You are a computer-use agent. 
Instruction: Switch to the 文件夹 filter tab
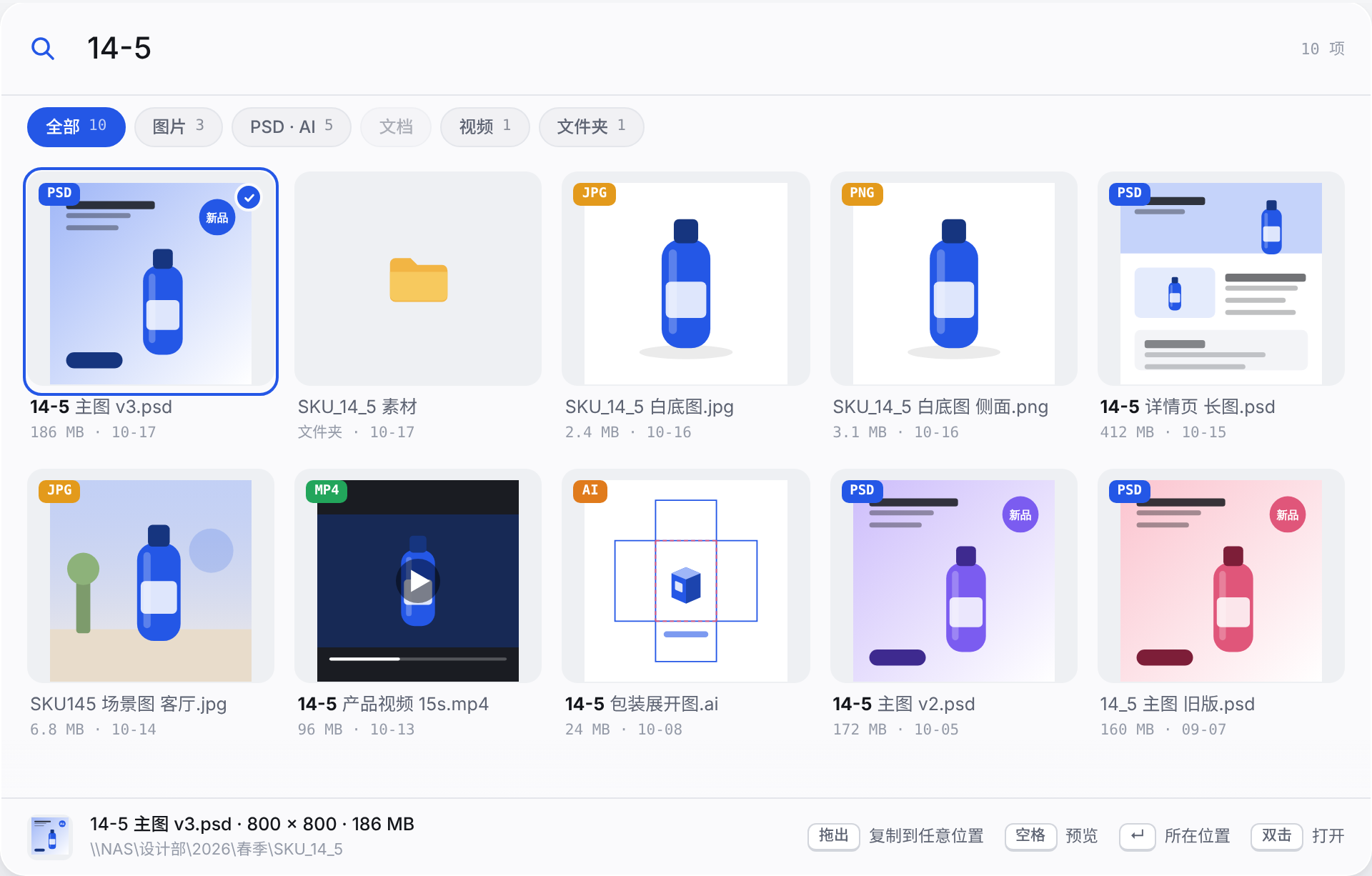[592, 126]
